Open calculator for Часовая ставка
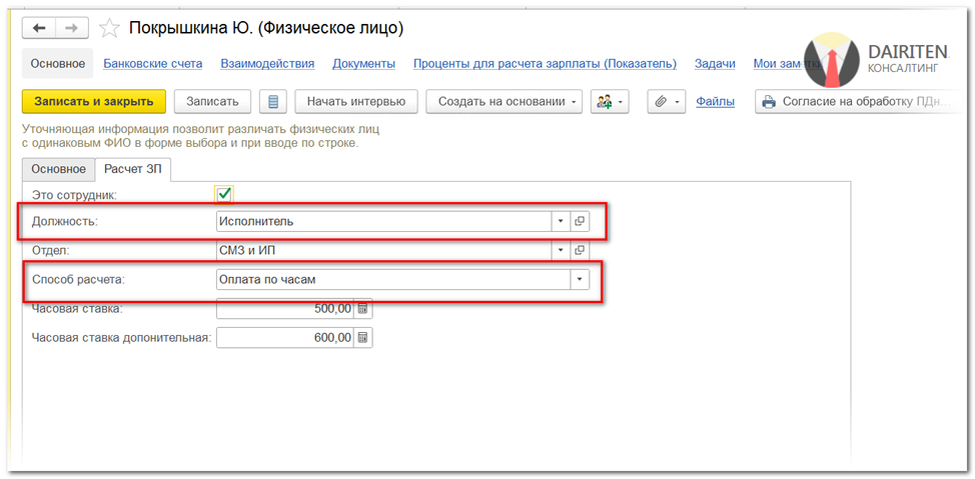Screen dimensions: 975x479 tap(363, 309)
